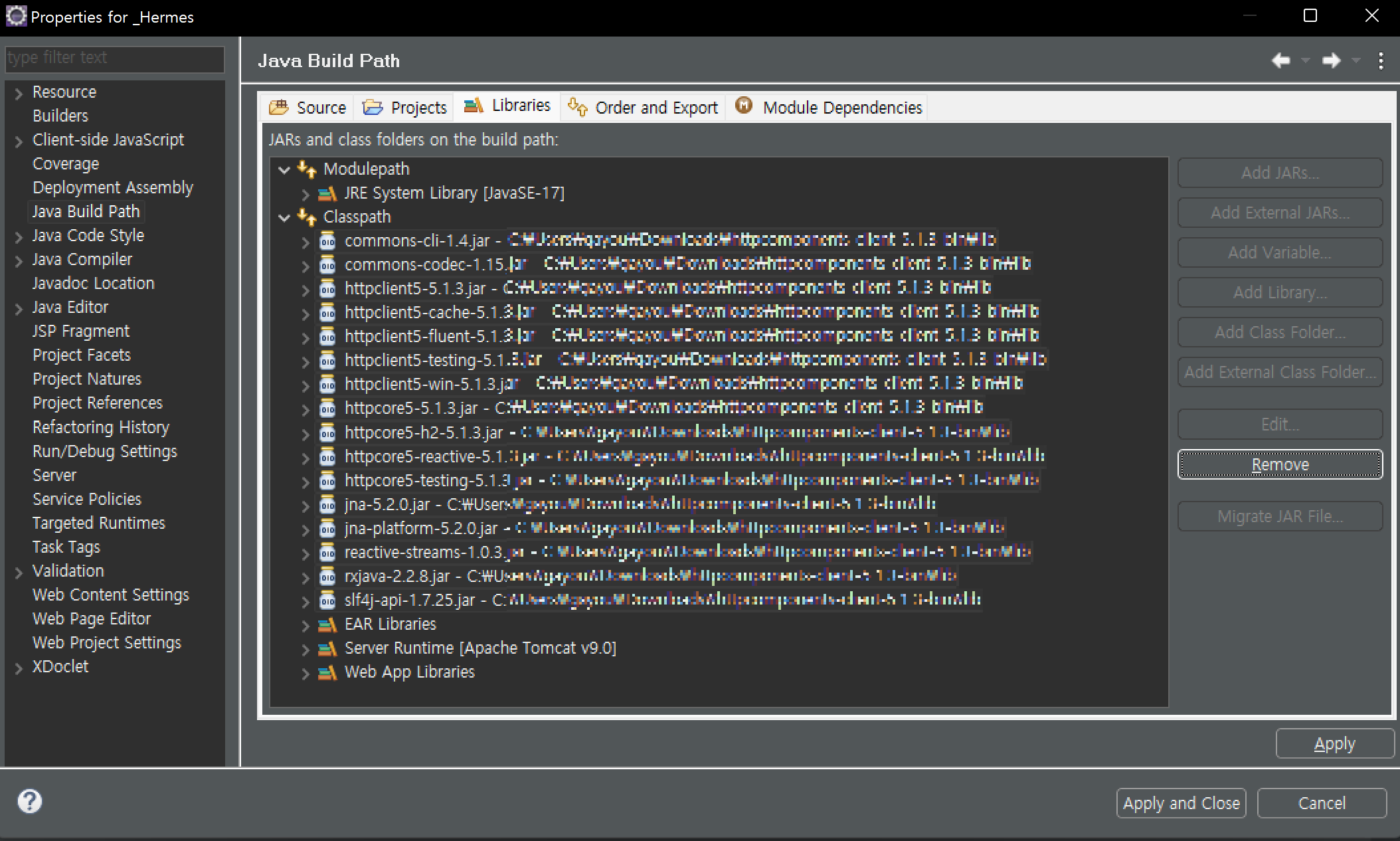The height and width of the screenshot is (841, 1400).
Task: Click the rxjava-2.2.8.jar jar icon
Action: (x=327, y=576)
